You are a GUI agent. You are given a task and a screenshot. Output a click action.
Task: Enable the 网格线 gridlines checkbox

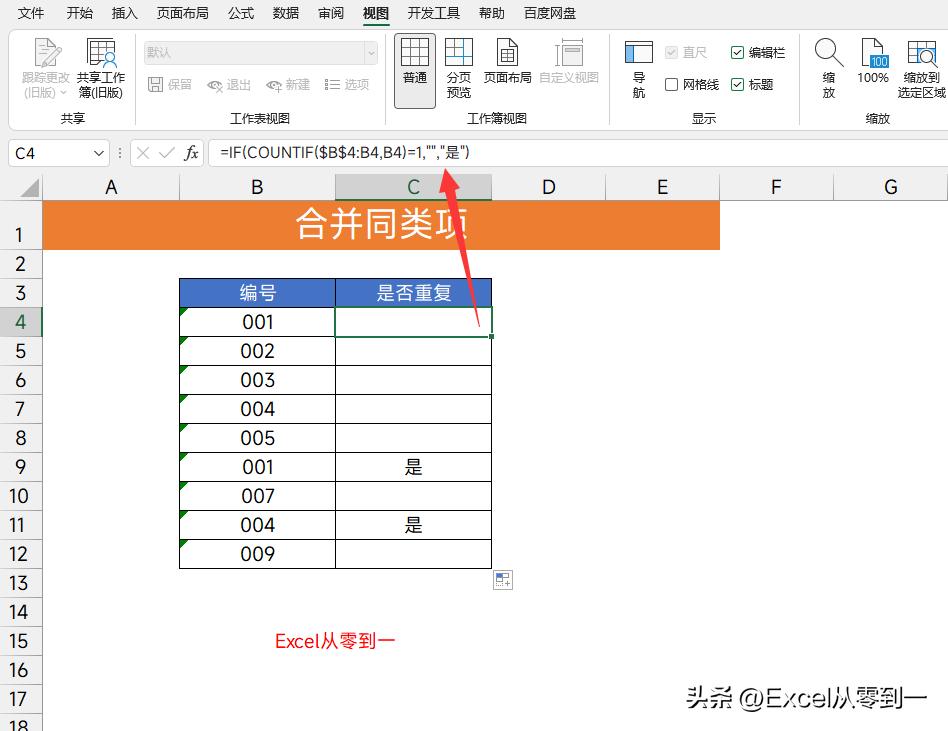(x=674, y=84)
